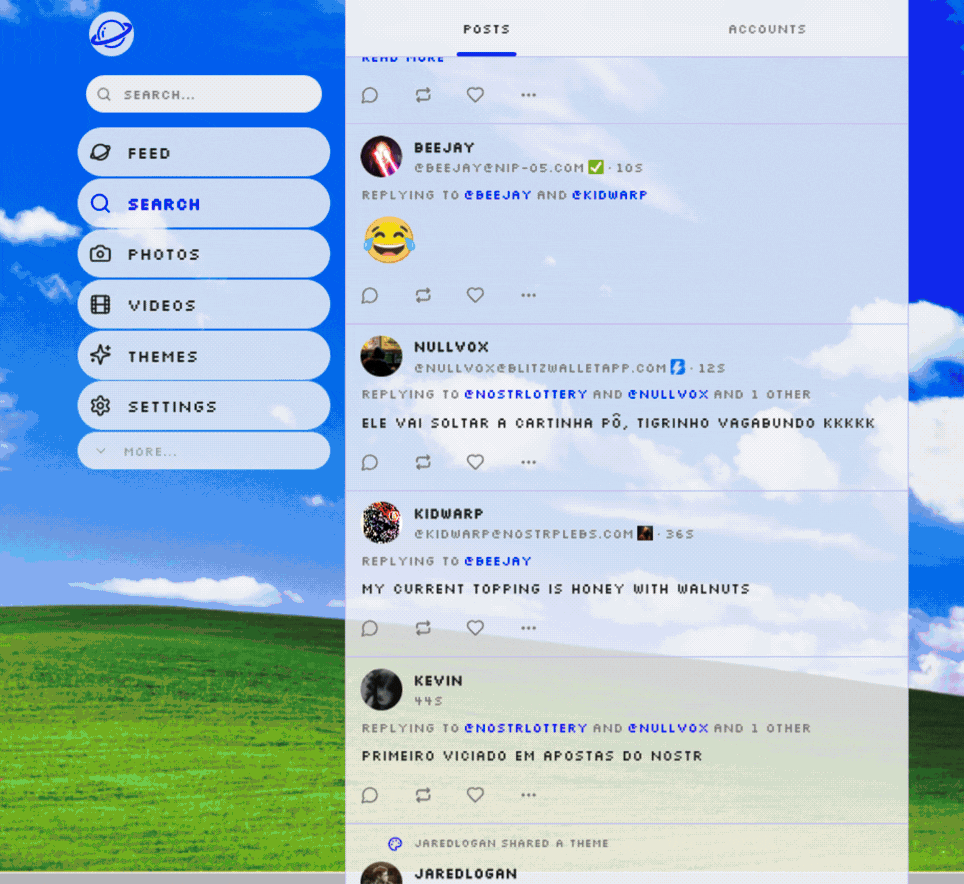Like Kevin's post with heart icon
Image resolution: width=964 pixels, height=884 pixels.
tap(475, 795)
